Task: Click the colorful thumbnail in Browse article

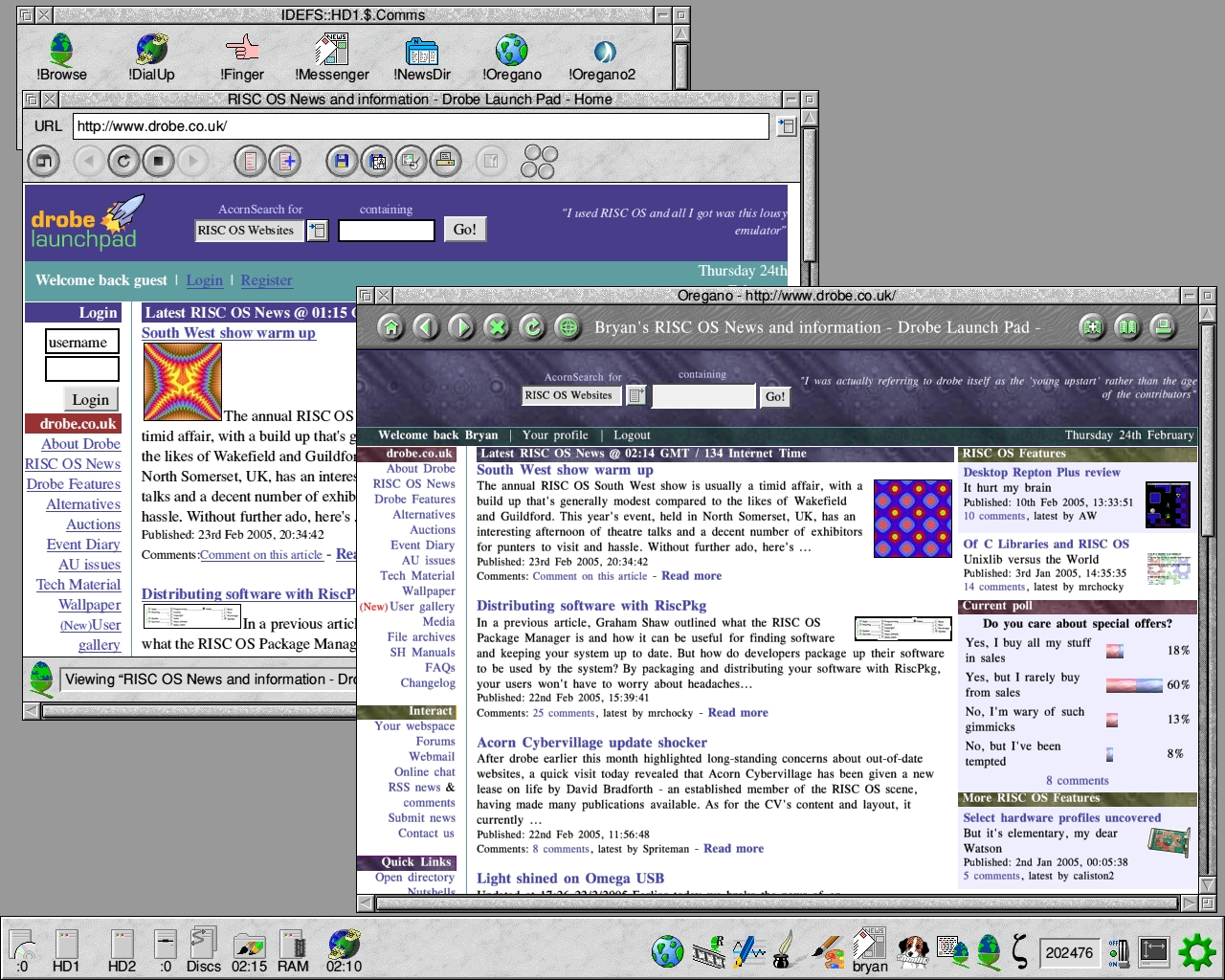Action: [x=183, y=382]
